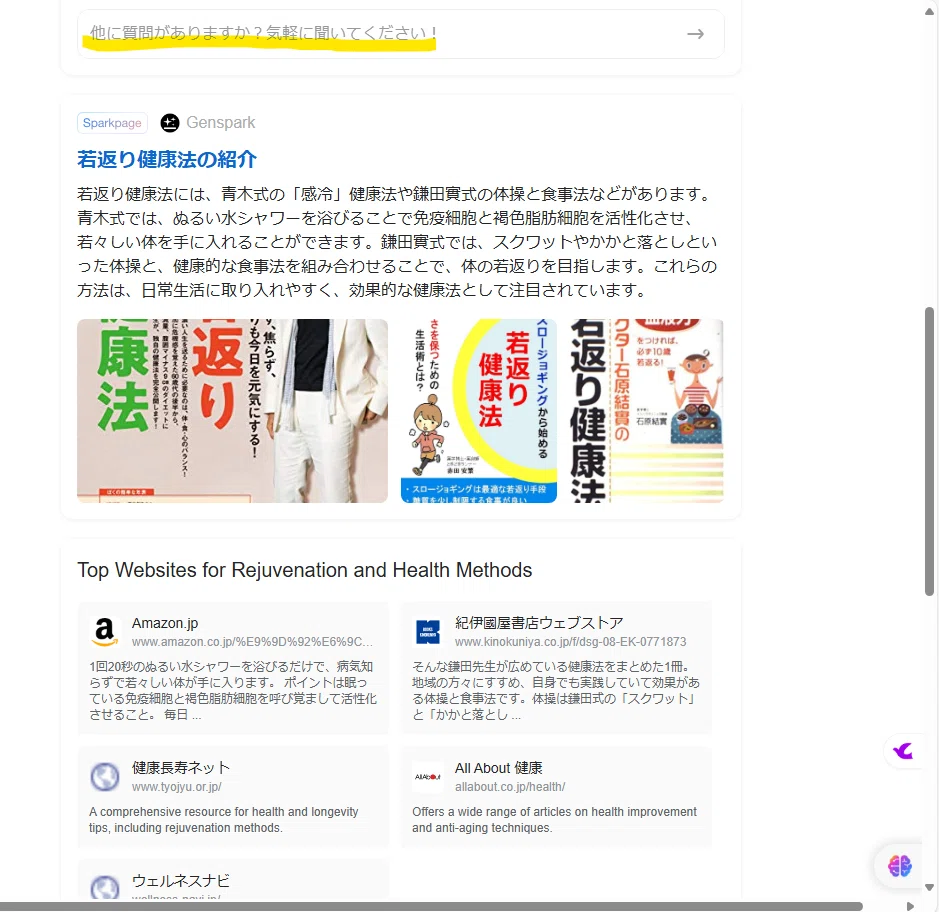
Task: Open the 若返り健康法の紹介 title link
Action: coord(167,159)
